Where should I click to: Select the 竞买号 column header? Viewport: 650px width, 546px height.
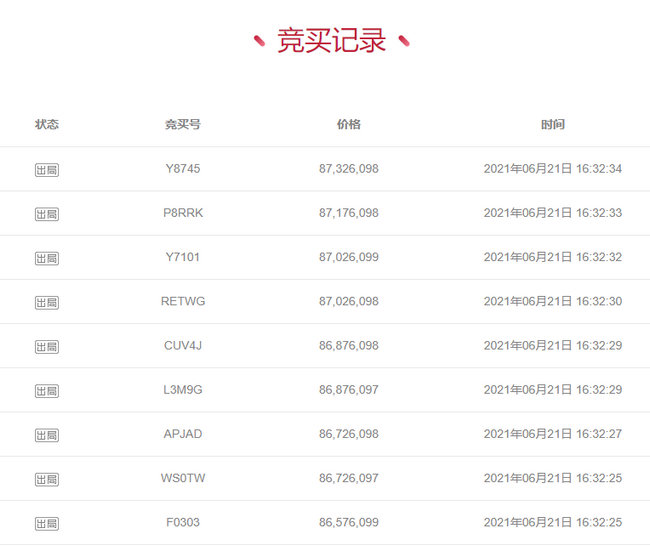[x=183, y=124]
